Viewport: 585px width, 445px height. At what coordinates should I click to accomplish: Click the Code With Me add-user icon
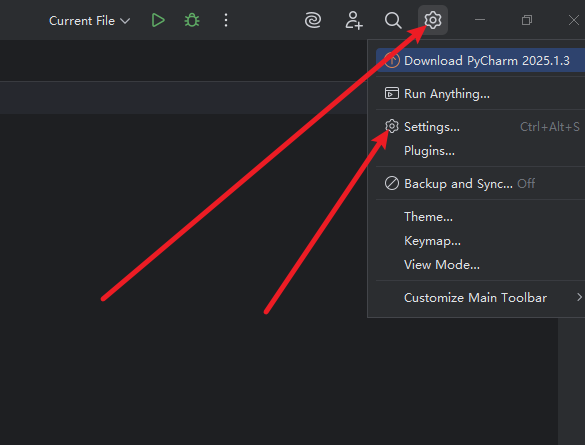click(x=353, y=20)
